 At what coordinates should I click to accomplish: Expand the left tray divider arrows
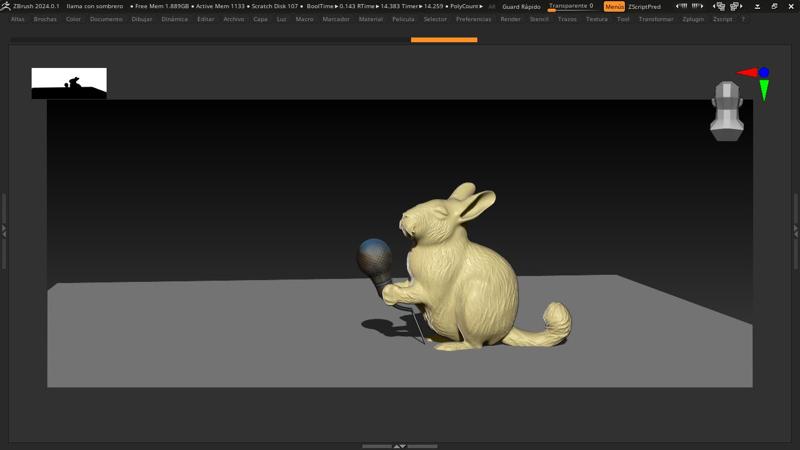pyautogui.click(x=4, y=231)
